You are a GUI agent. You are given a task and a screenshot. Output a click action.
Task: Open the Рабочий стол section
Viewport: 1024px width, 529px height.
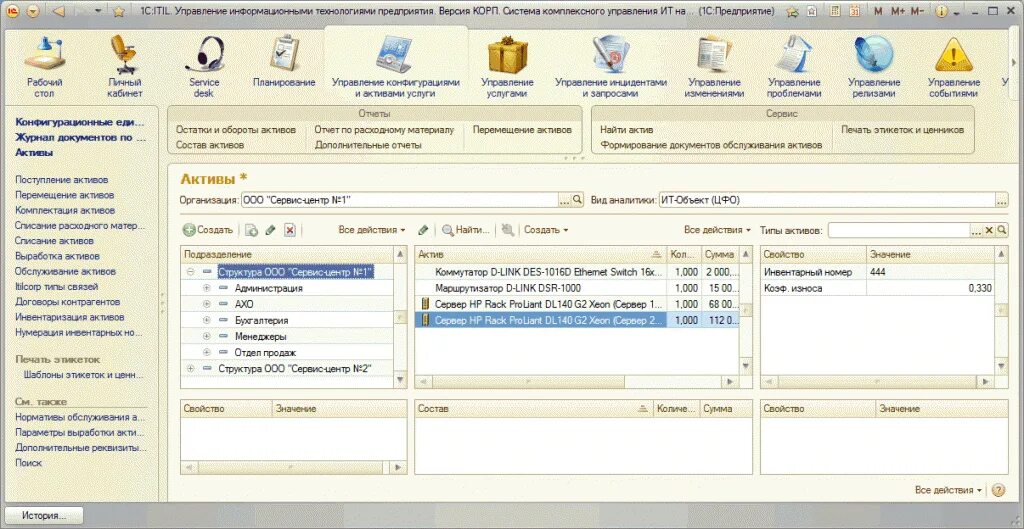click(x=44, y=67)
